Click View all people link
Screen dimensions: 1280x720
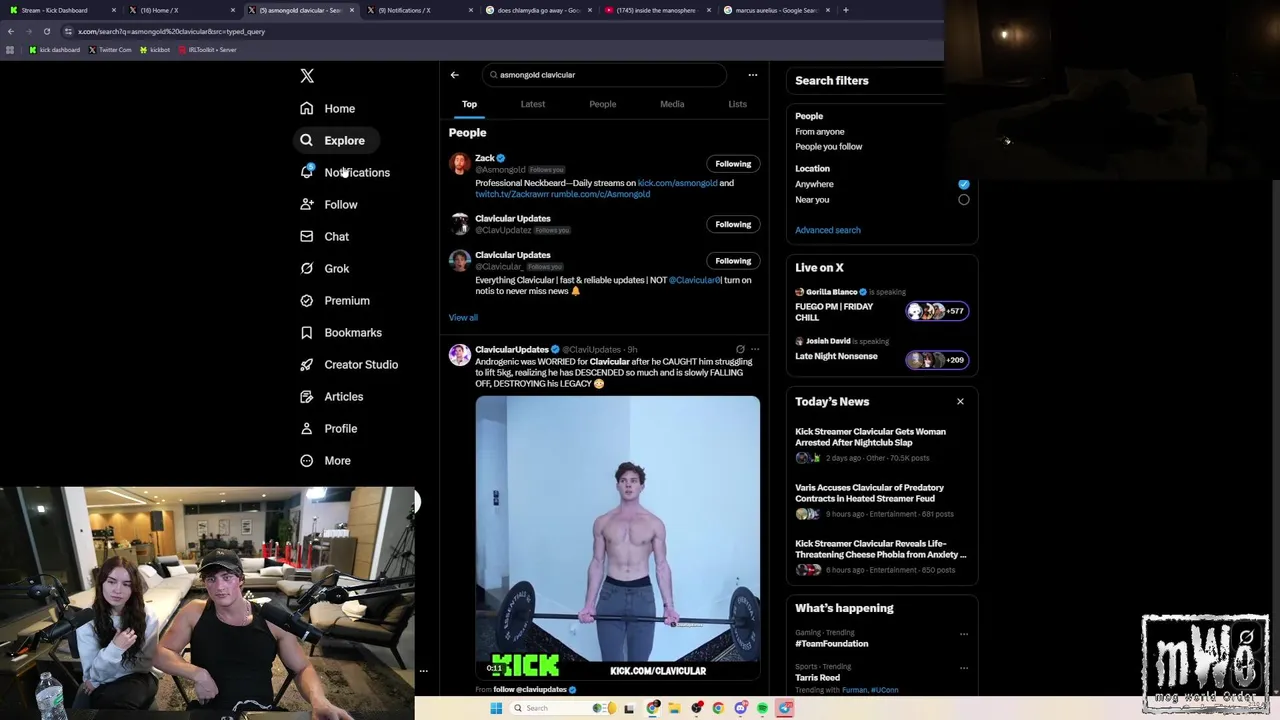click(463, 317)
